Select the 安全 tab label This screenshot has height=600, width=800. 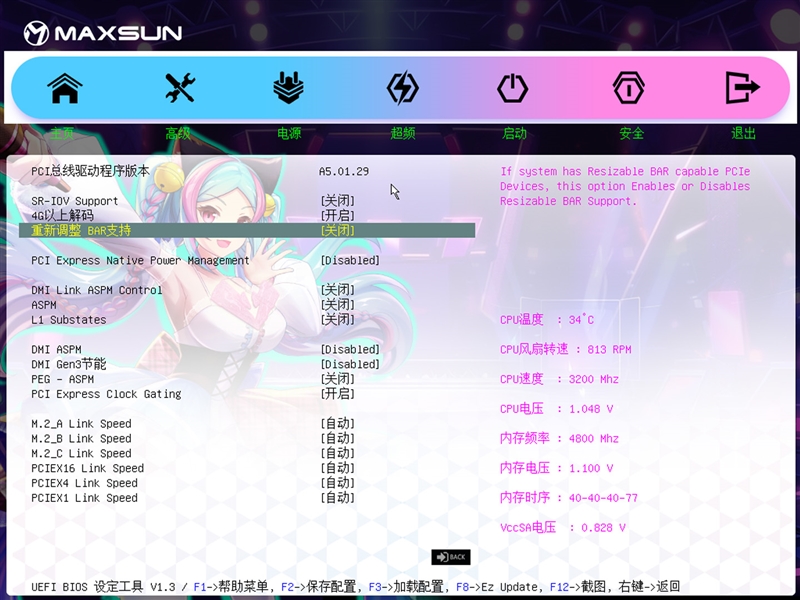[x=632, y=134]
